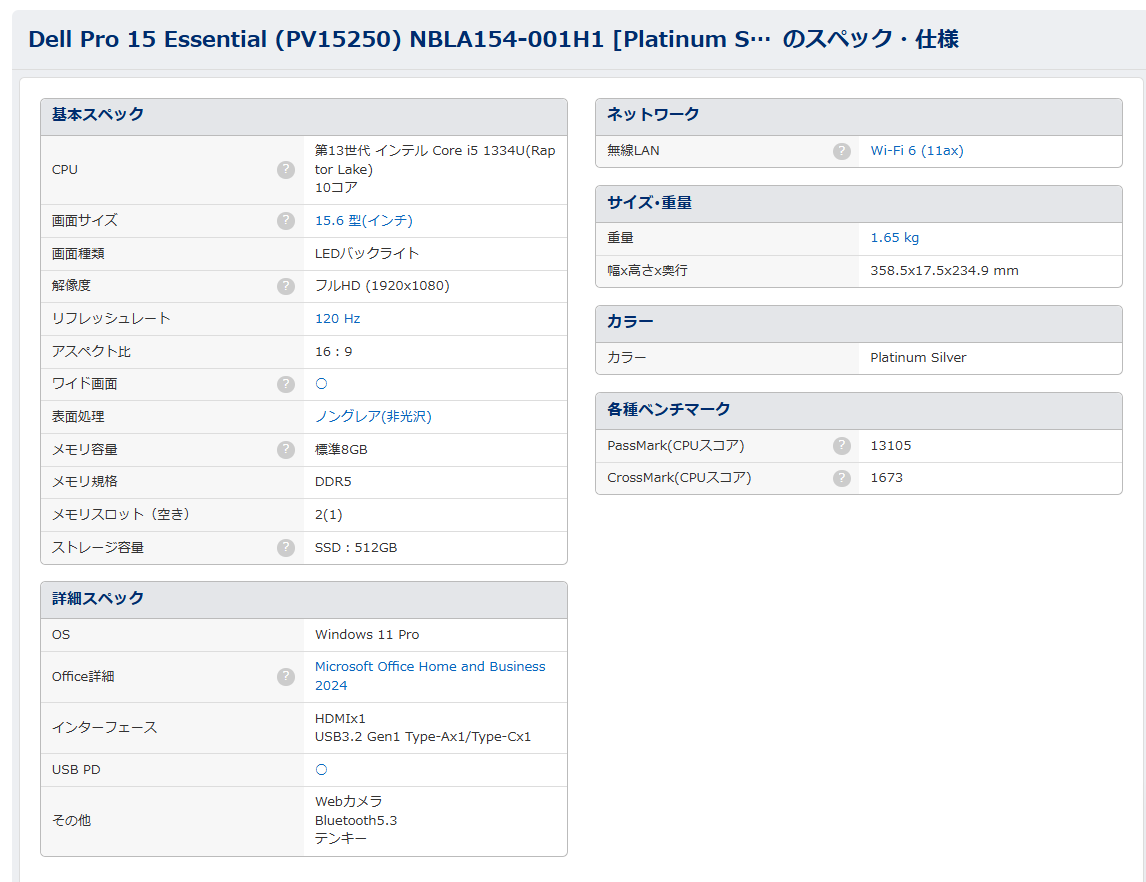Open the help icon for PassMark(CPUスコア)

tap(842, 446)
